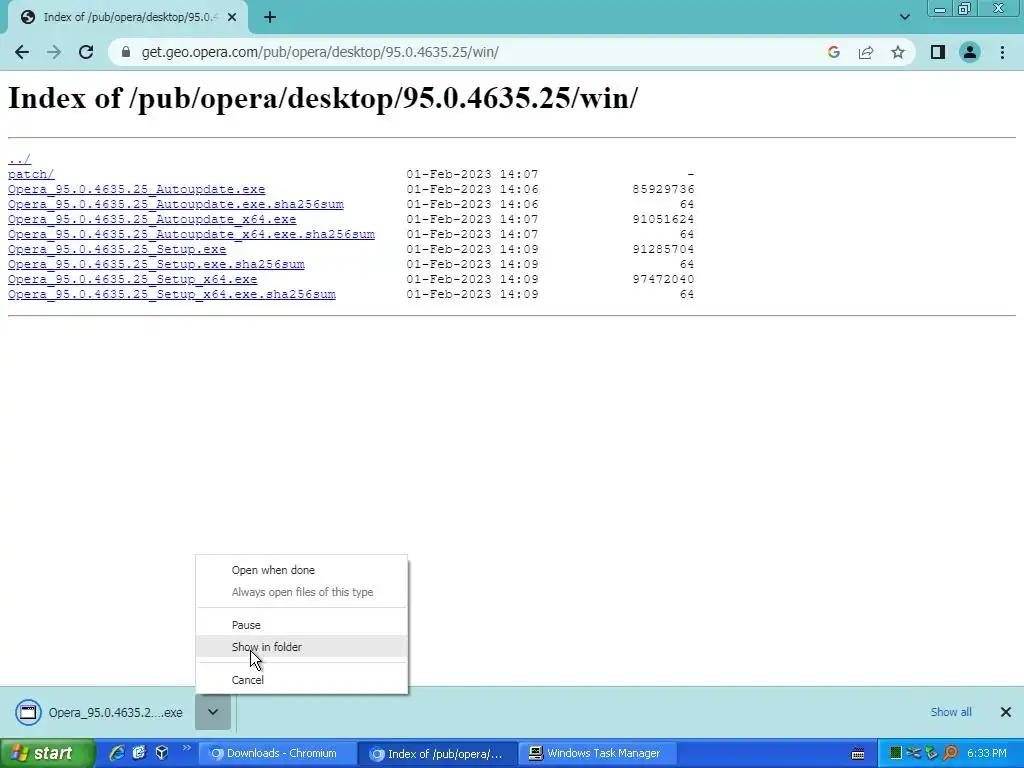
Task: Open a new tab with plus button
Action: click(x=270, y=18)
